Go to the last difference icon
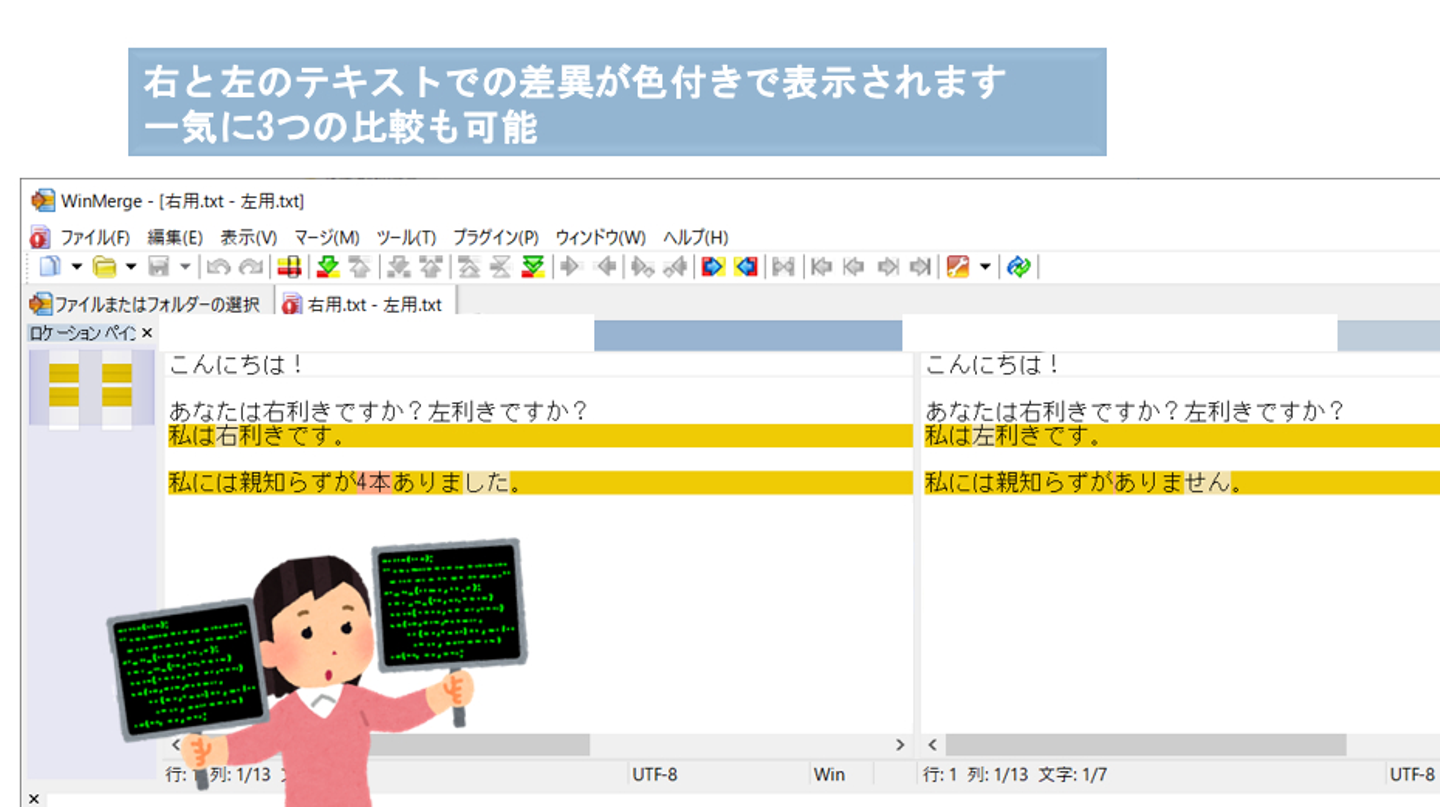1440x807 pixels. (533, 267)
